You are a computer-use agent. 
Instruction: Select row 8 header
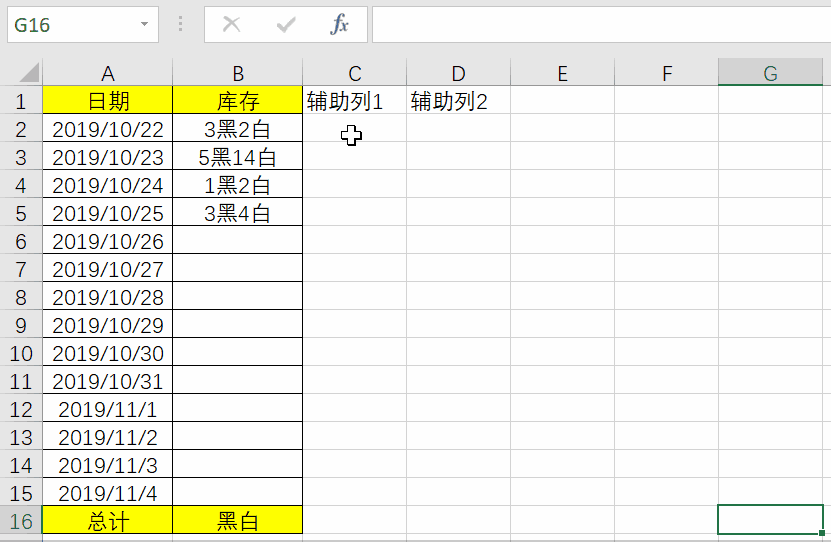[21, 297]
